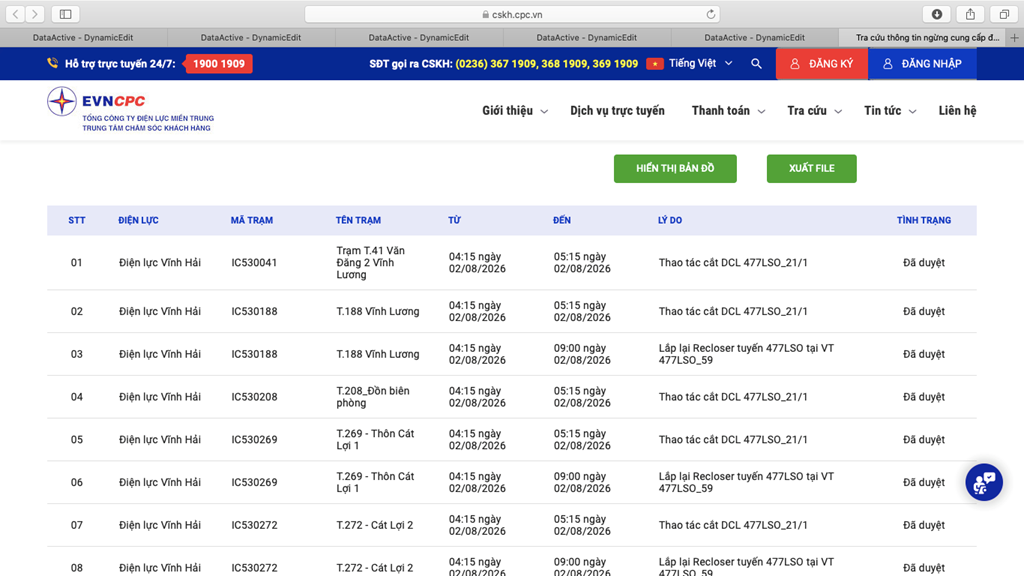Screen dimensions: 1024x576
Task: Show all tabs overview icon
Action: tap(1004, 14)
